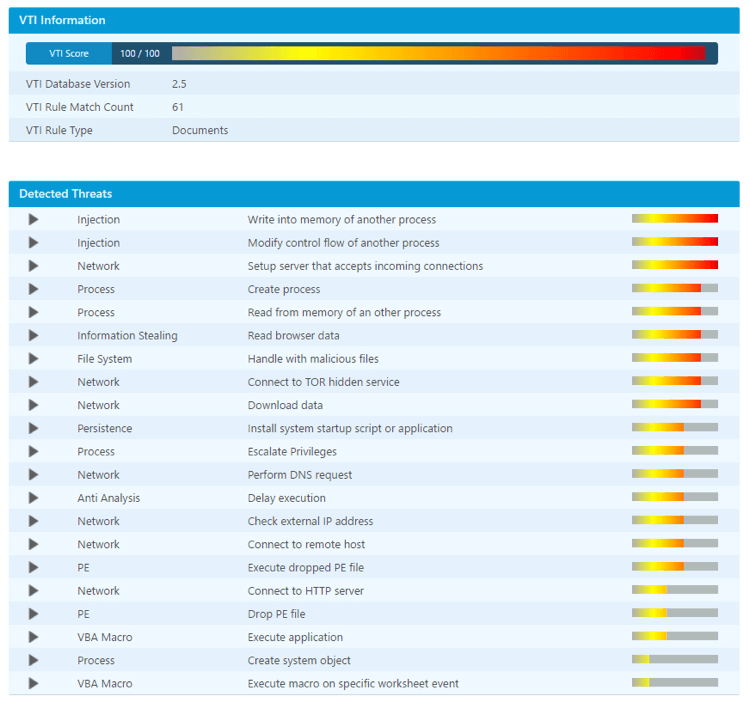This screenshot has height=703, width=750.
Task: Expand the 'Write into memory of another process' row
Action: (33, 220)
